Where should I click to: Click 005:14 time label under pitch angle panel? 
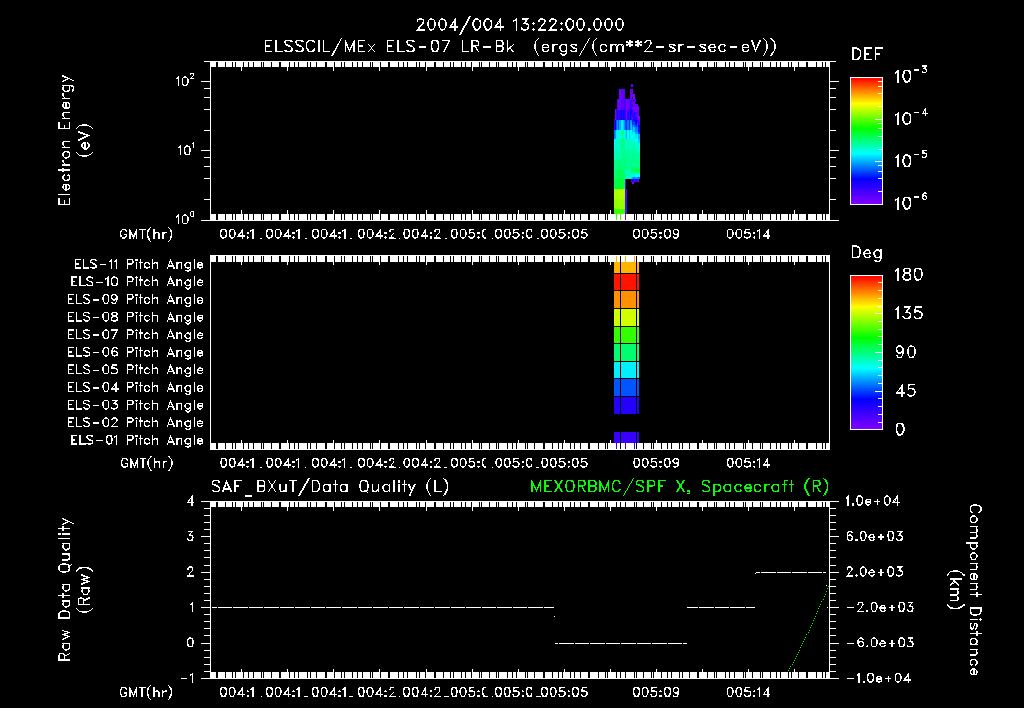(748, 463)
